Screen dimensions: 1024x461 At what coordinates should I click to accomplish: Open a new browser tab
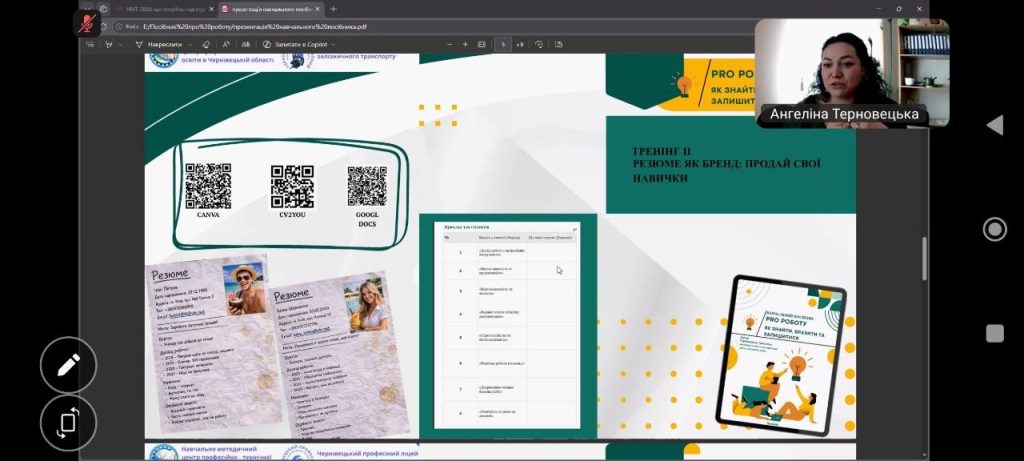(333, 9)
